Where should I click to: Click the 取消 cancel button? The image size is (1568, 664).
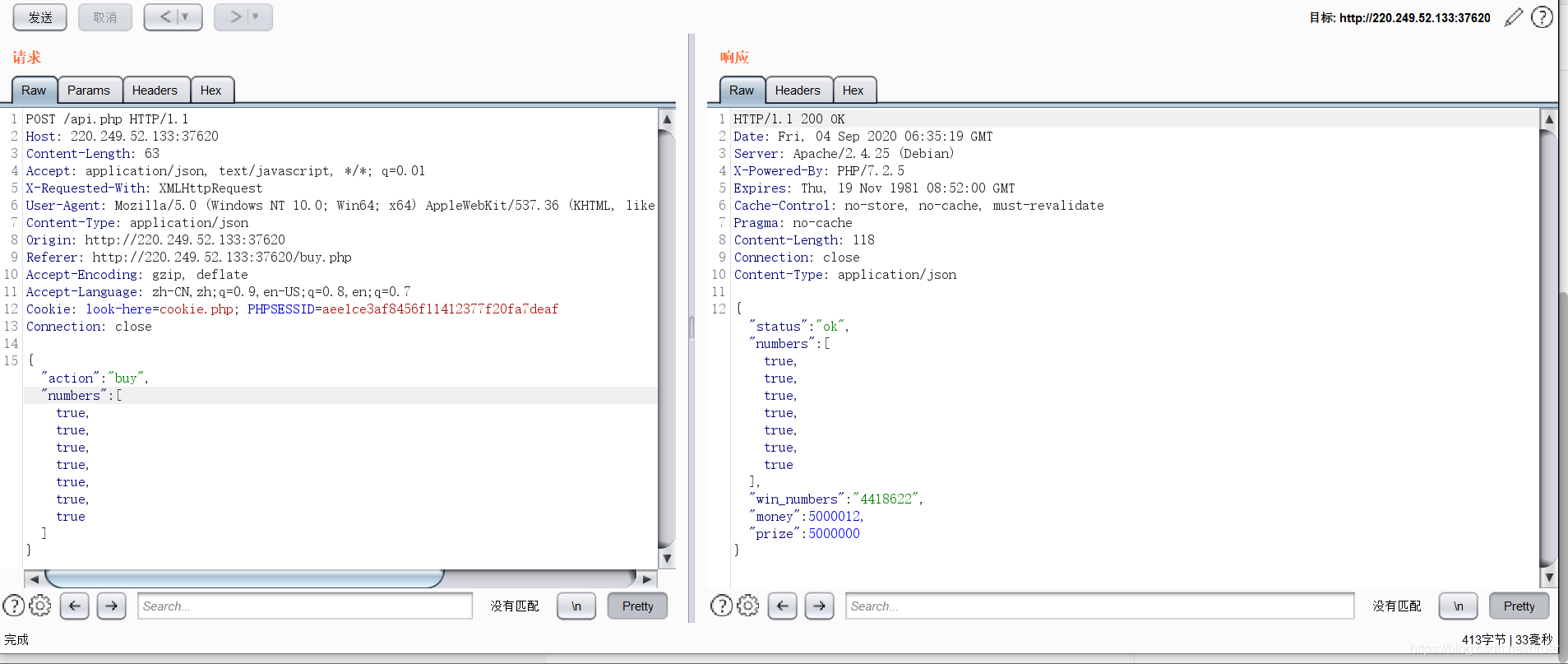click(x=105, y=17)
